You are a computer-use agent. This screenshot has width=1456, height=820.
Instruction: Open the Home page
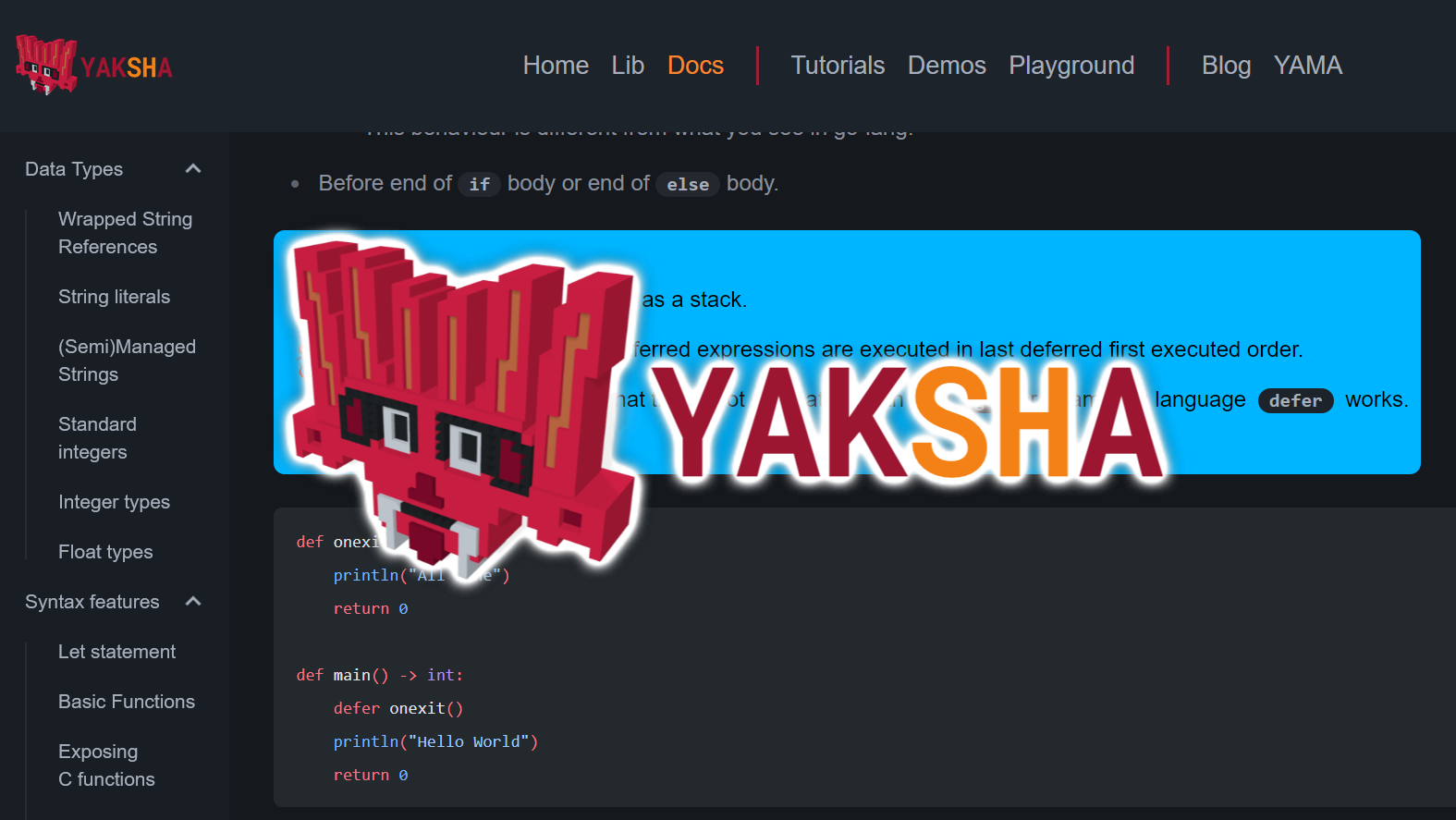[x=555, y=66]
